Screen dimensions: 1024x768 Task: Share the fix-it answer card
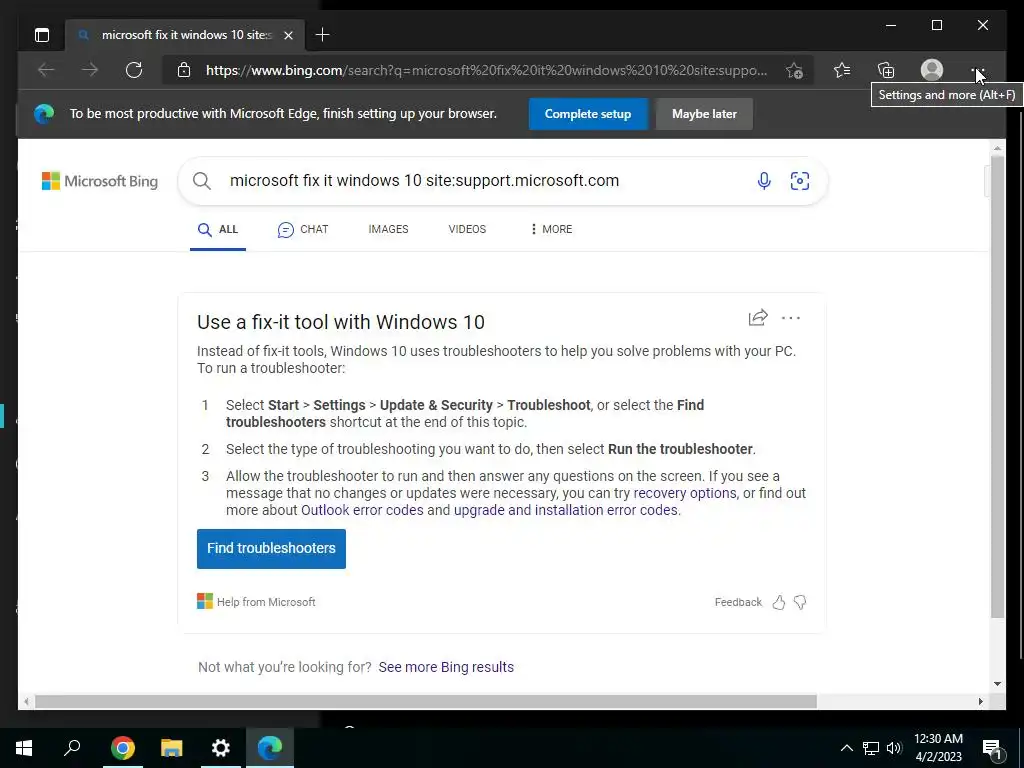758,318
